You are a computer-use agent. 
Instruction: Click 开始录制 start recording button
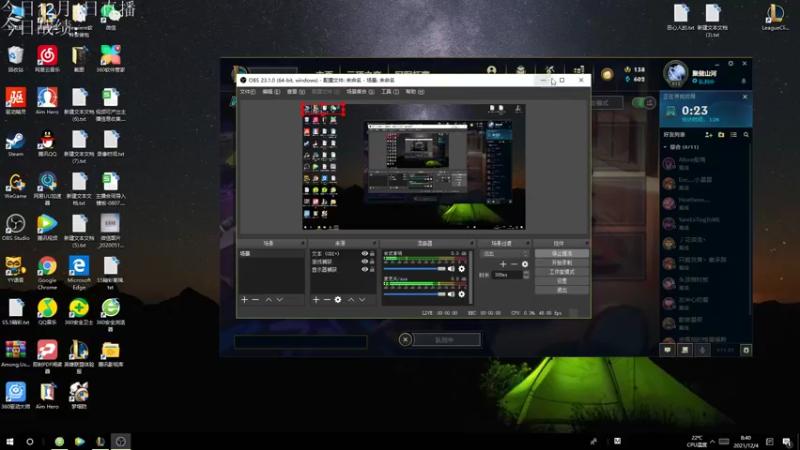[562, 263]
